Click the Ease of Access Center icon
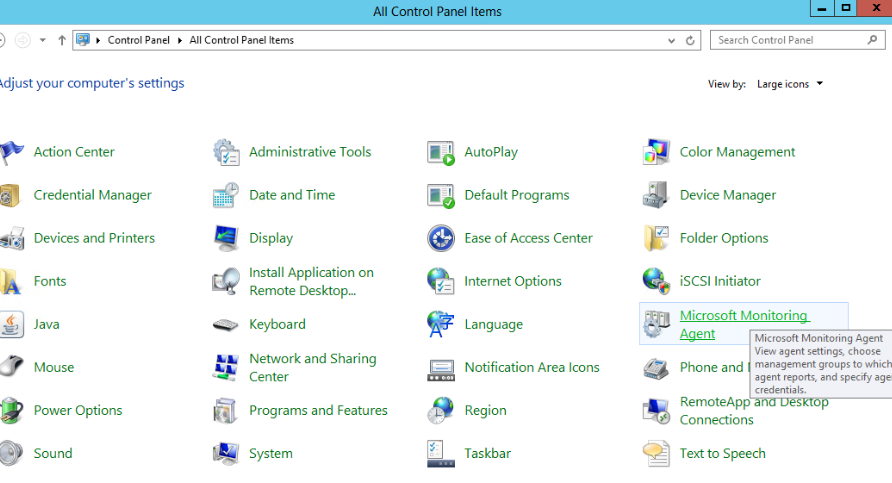Viewport: 892px width, 483px height. (x=441, y=238)
